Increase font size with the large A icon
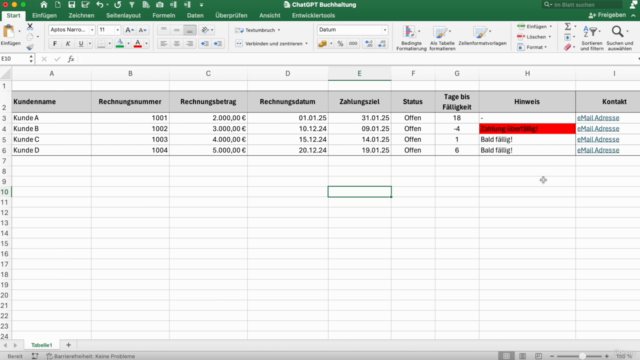This screenshot has height=360, width=640. [x=129, y=30]
